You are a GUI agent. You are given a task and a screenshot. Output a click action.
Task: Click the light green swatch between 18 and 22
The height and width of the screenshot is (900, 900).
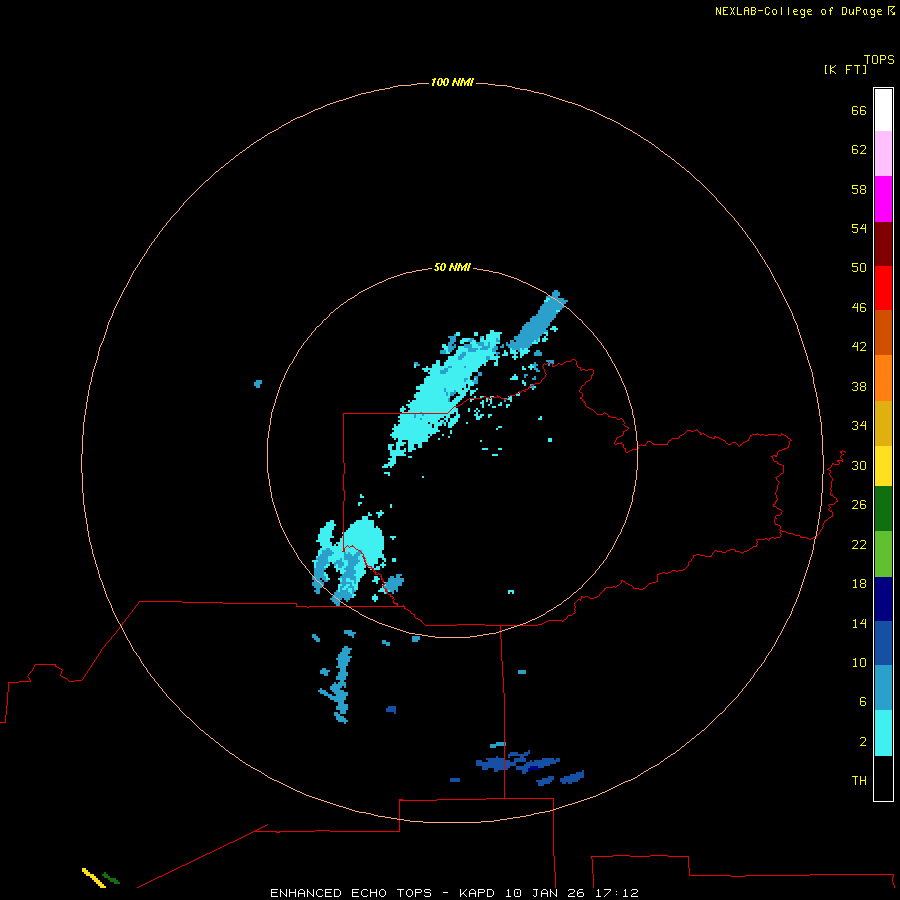883,554
